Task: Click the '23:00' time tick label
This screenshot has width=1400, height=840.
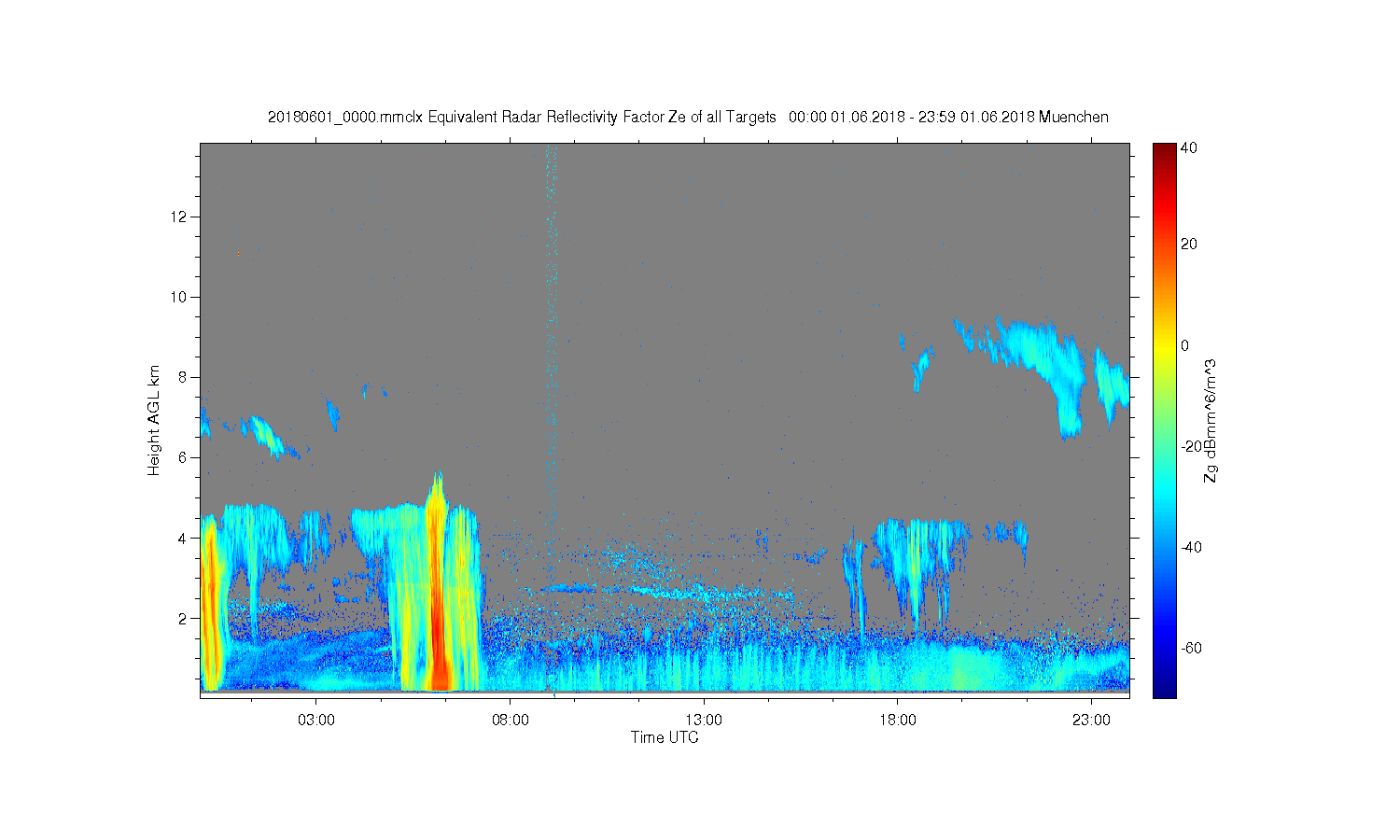Action: coord(1091,721)
